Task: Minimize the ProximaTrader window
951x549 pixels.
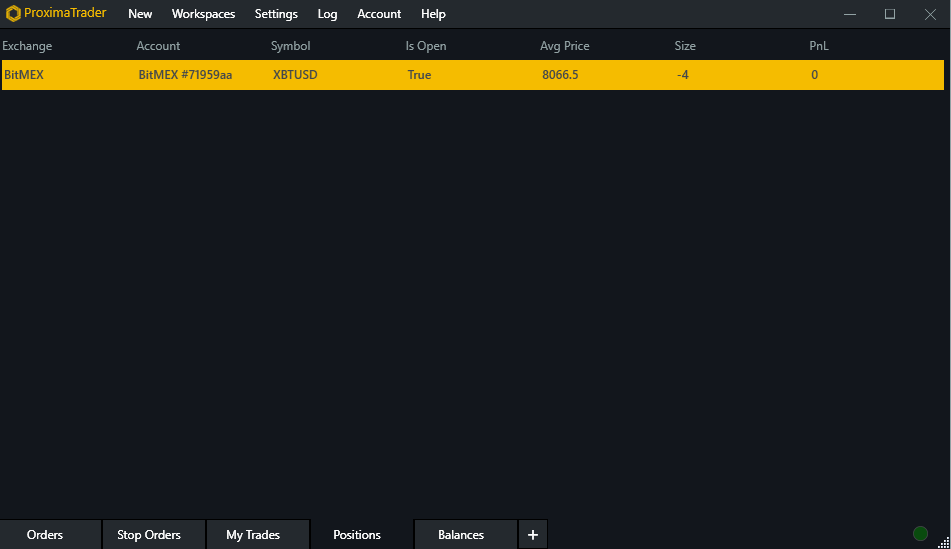Action: pyautogui.click(x=850, y=14)
